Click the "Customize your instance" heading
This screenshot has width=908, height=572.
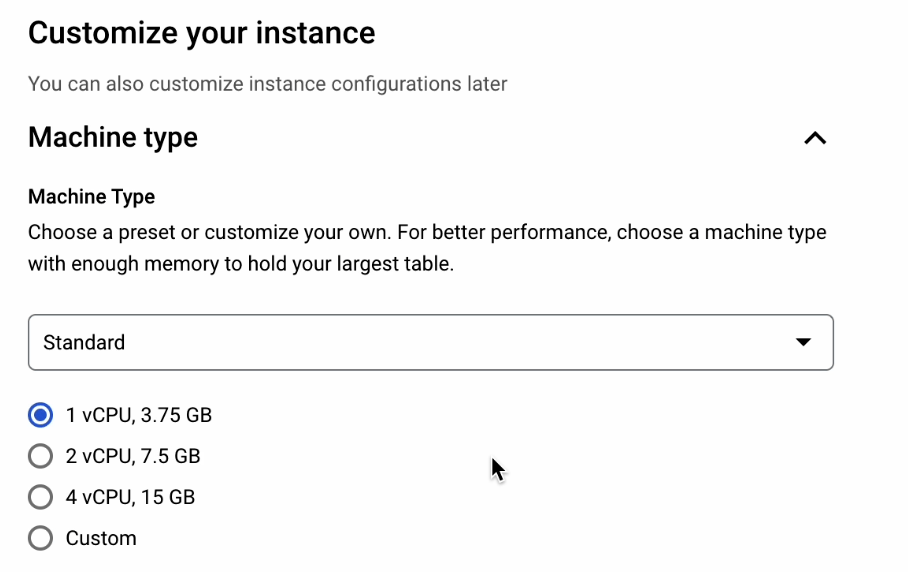point(201,33)
